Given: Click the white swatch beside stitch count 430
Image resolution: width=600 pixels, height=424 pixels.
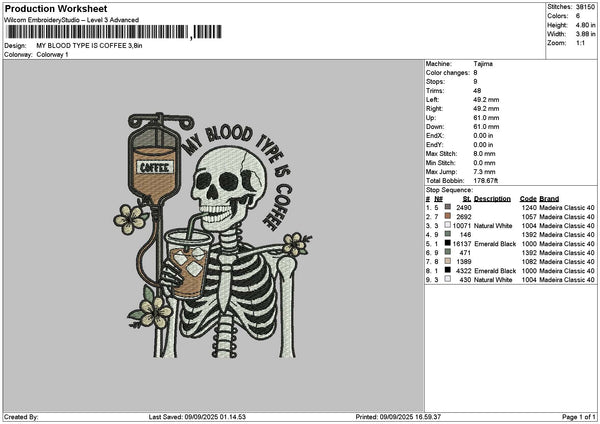Looking at the screenshot, I should pyautogui.click(x=447, y=279).
